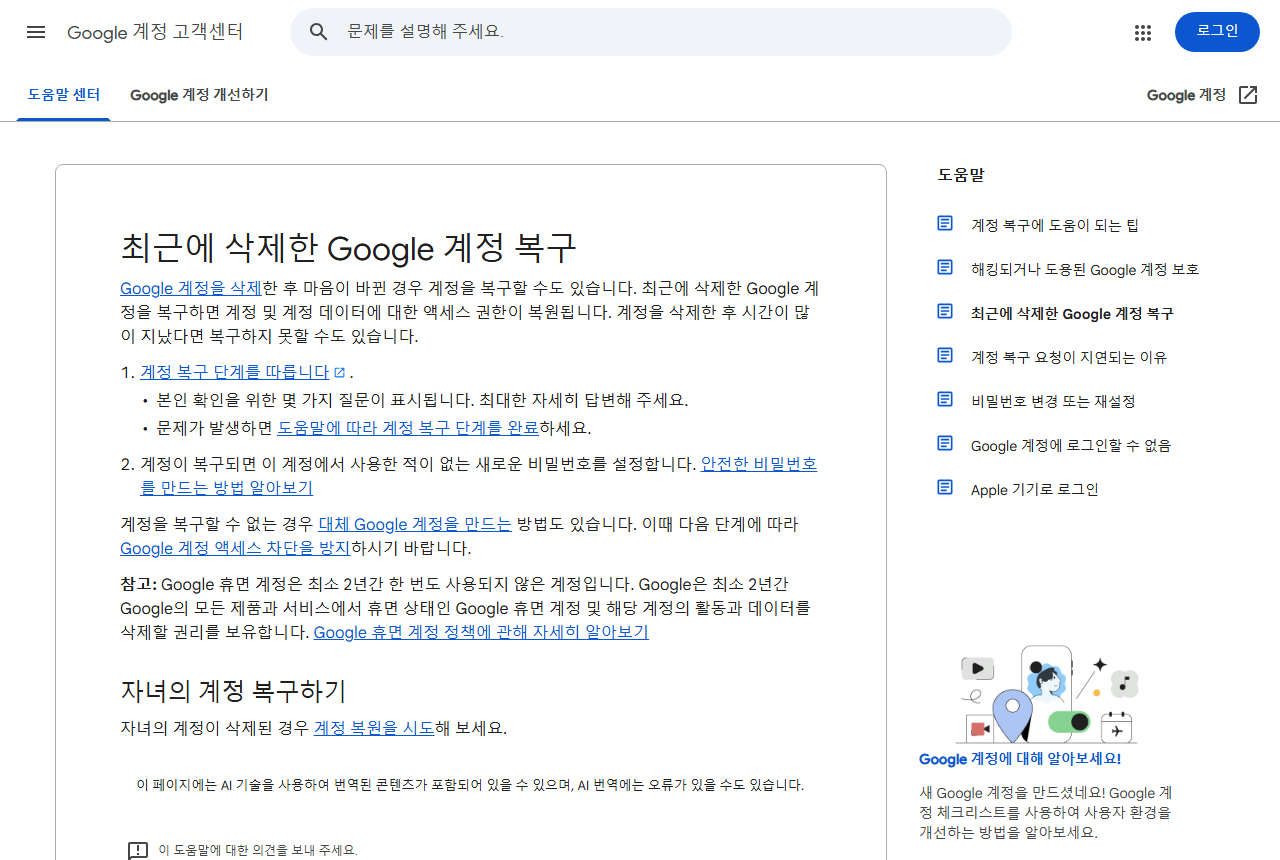This screenshot has height=860, width=1280.
Task: Open 도움말에 따라 계정 복구 단계를 완료 link
Action: tap(408, 428)
